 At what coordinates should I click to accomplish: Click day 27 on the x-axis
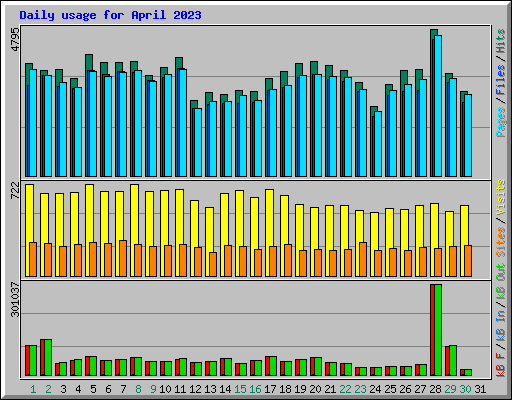[420, 389]
